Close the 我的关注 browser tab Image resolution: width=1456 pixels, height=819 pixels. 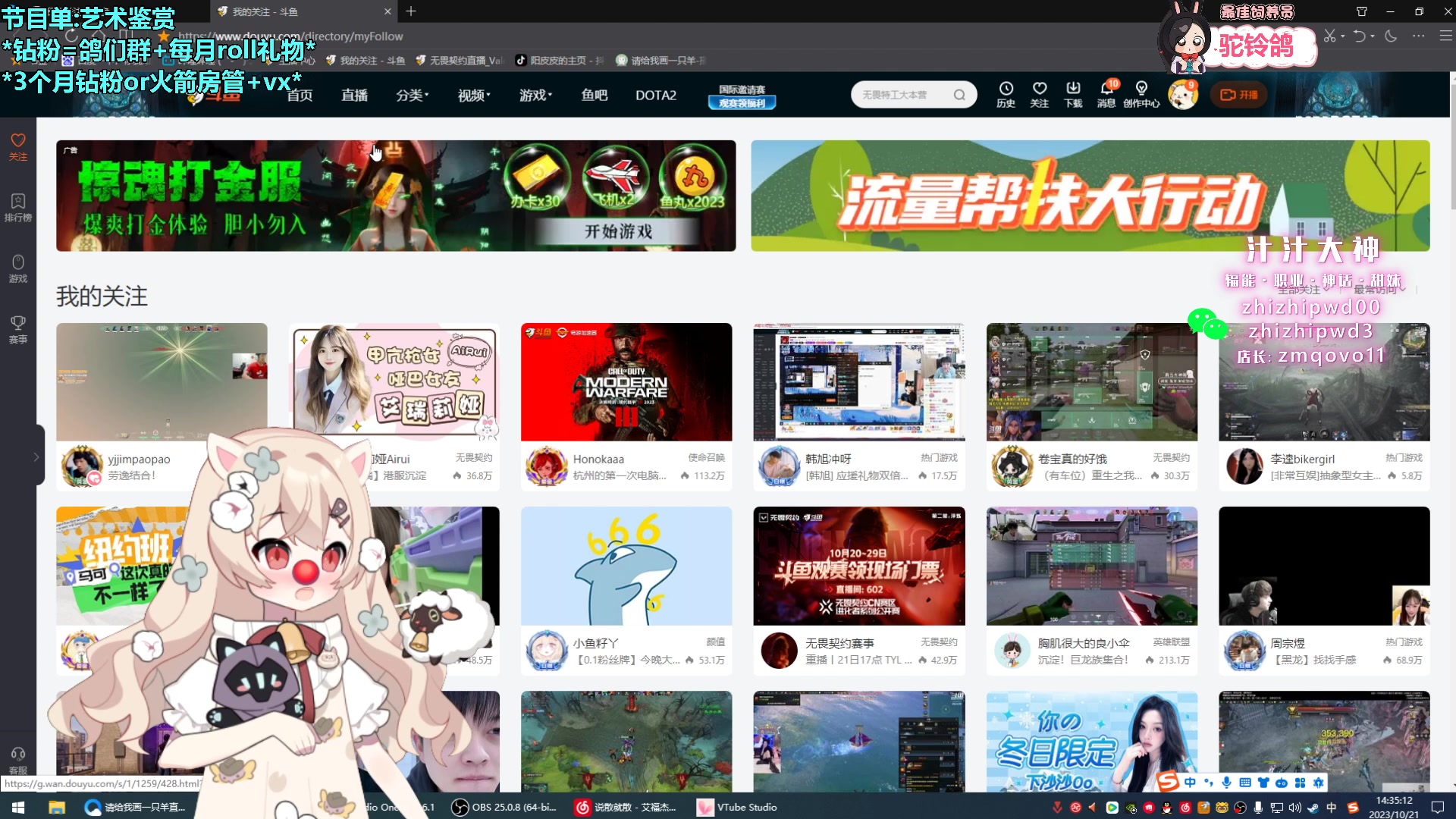[388, 11]
